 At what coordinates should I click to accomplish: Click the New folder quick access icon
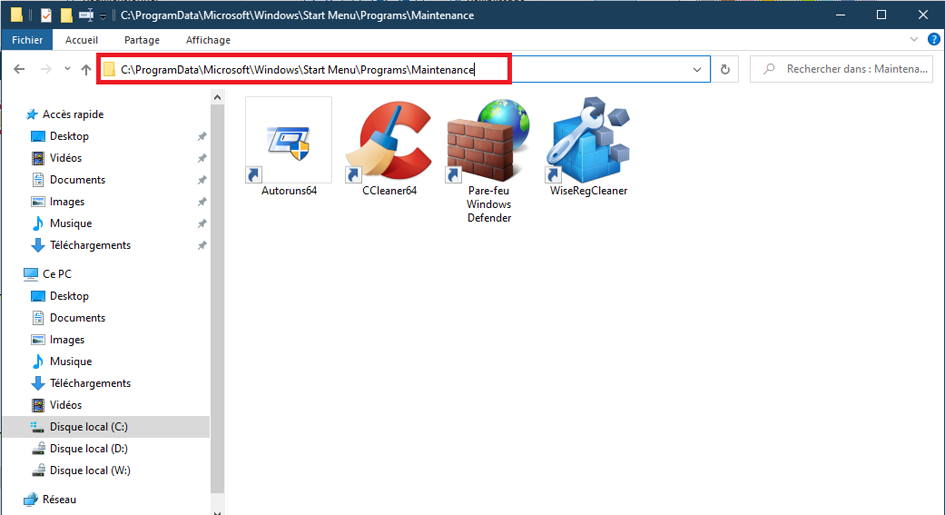(66, 15)
